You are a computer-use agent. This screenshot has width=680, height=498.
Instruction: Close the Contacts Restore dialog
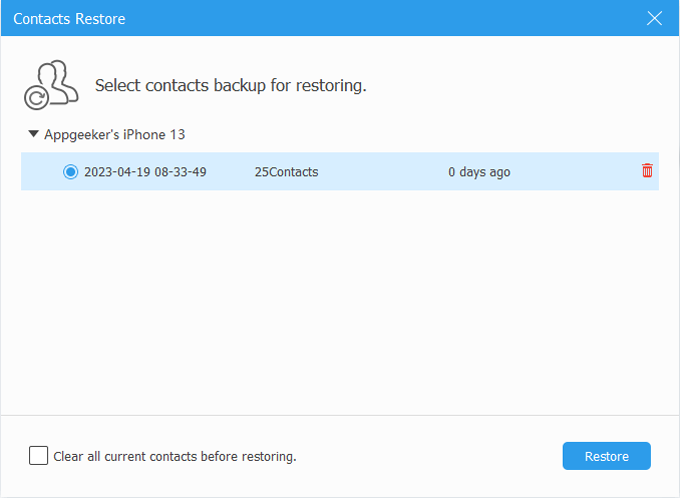coord(654,18)
